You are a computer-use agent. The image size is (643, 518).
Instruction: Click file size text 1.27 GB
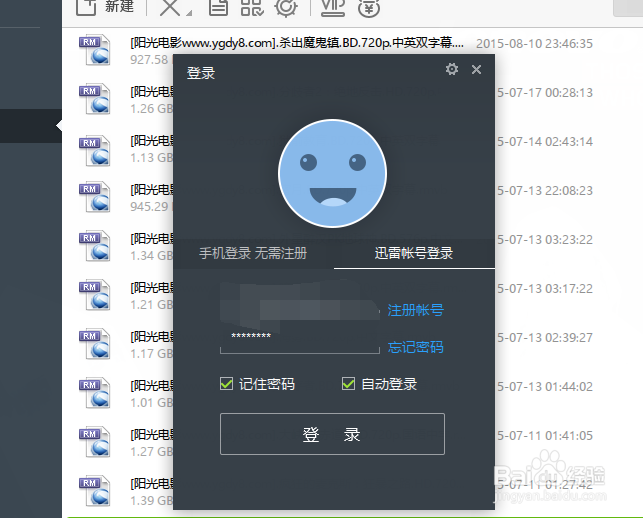(x=152, y=452)
